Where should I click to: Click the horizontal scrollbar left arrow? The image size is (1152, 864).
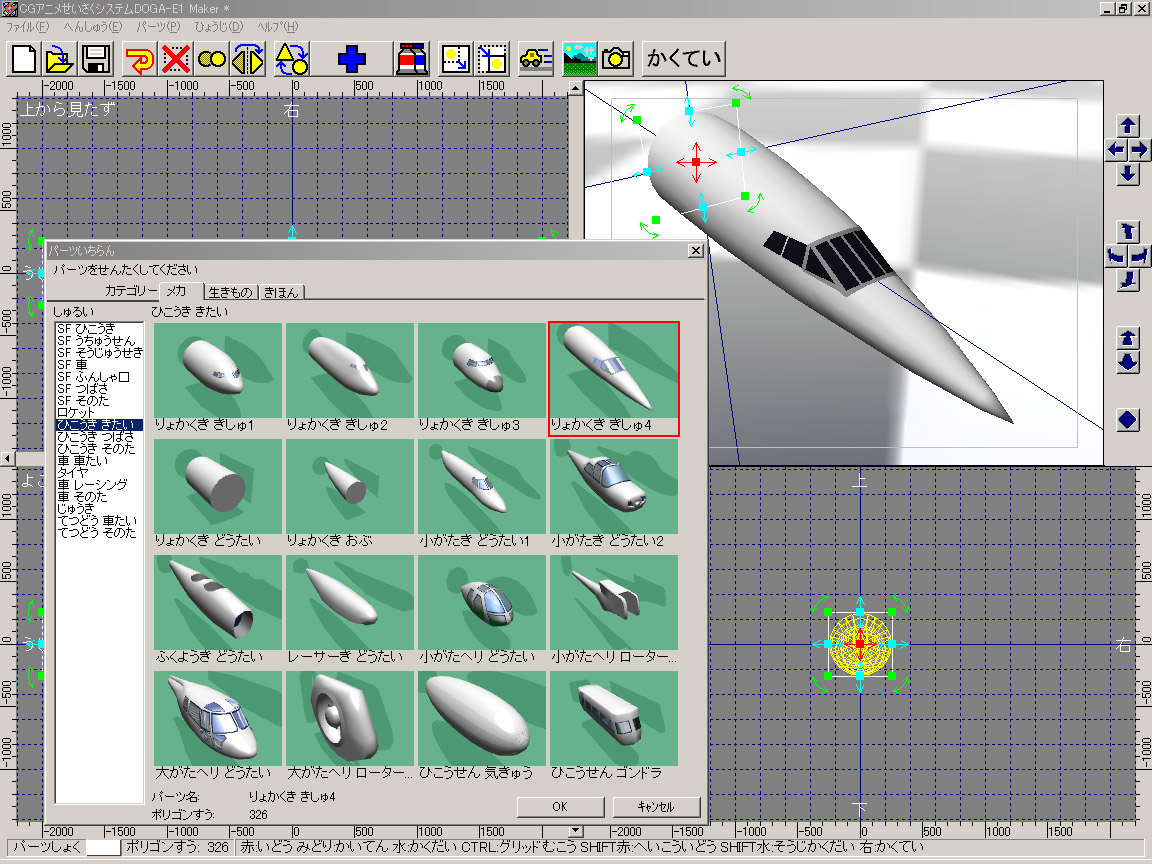(x=7, y=458)
